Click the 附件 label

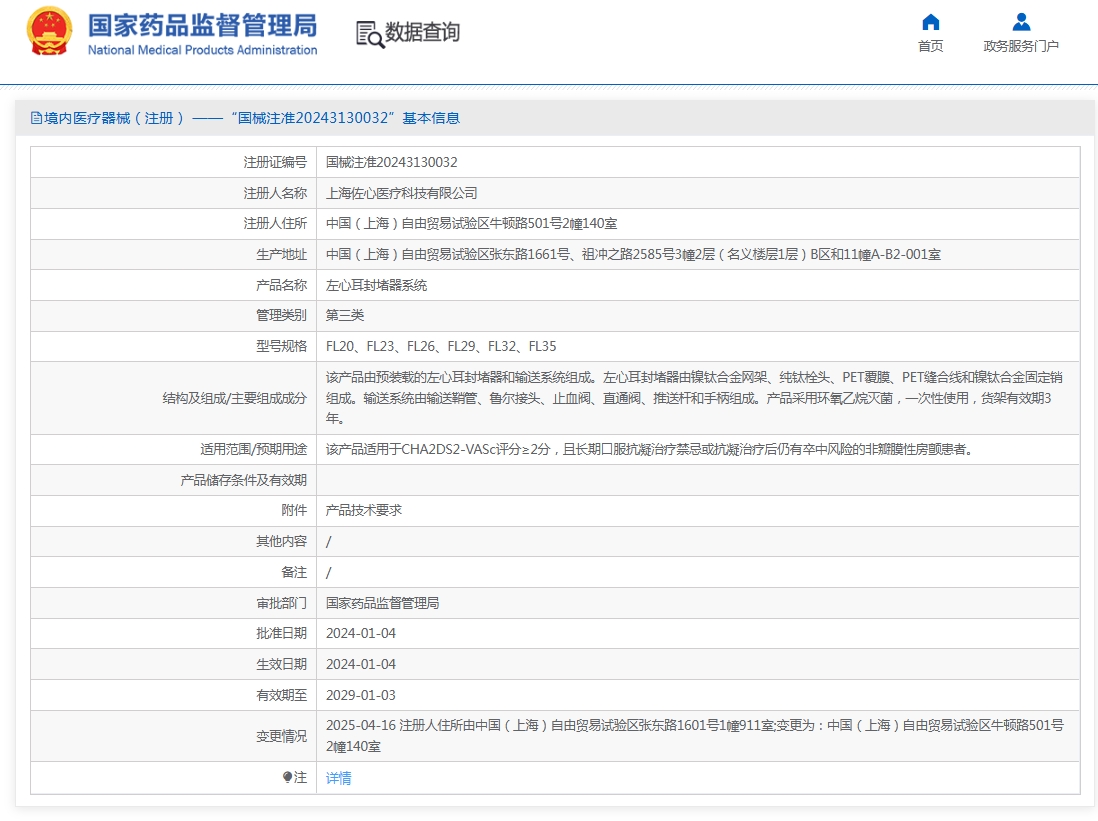pyautogui.click(x=294, y=510)
